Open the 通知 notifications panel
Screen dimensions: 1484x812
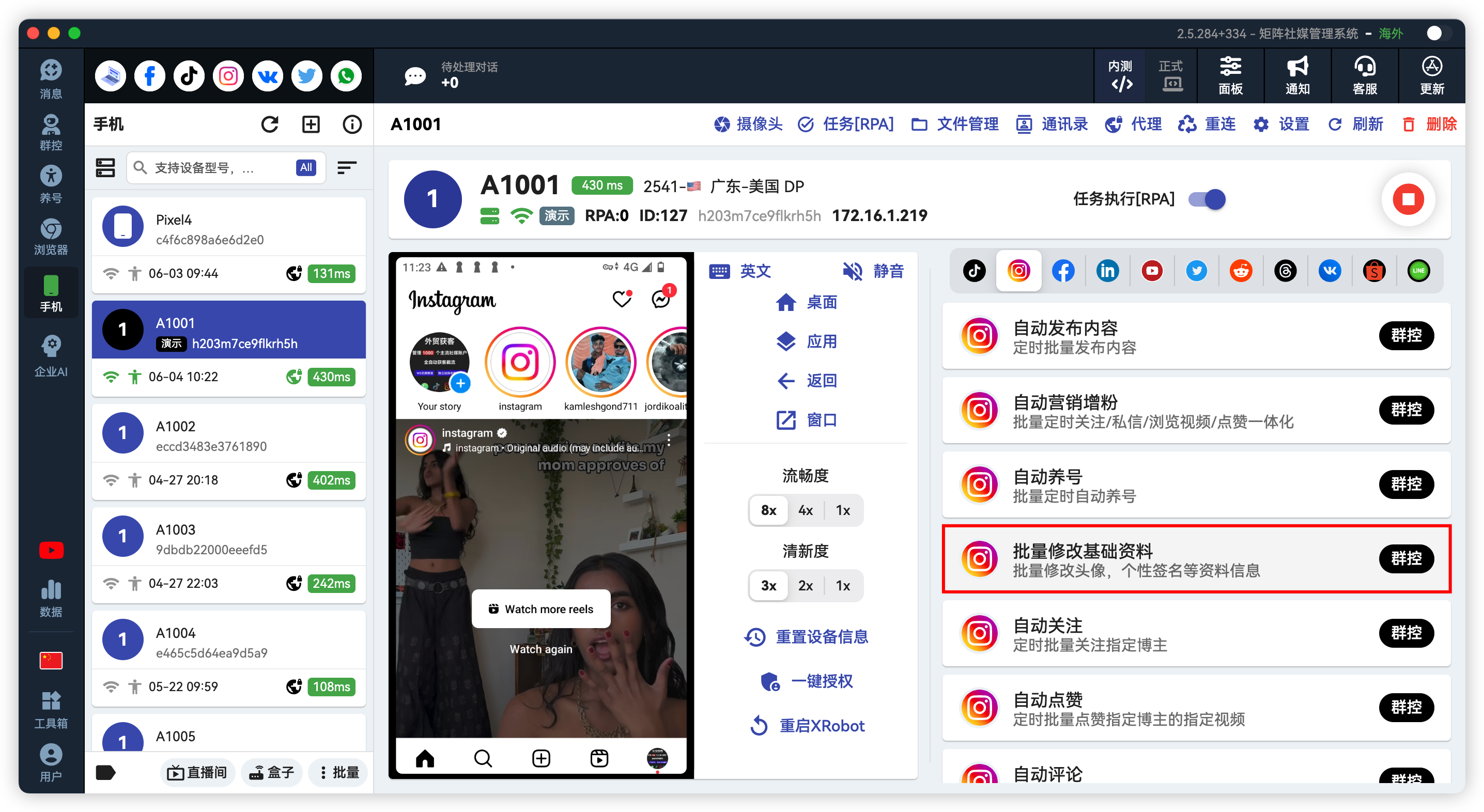pos(1297,76)
